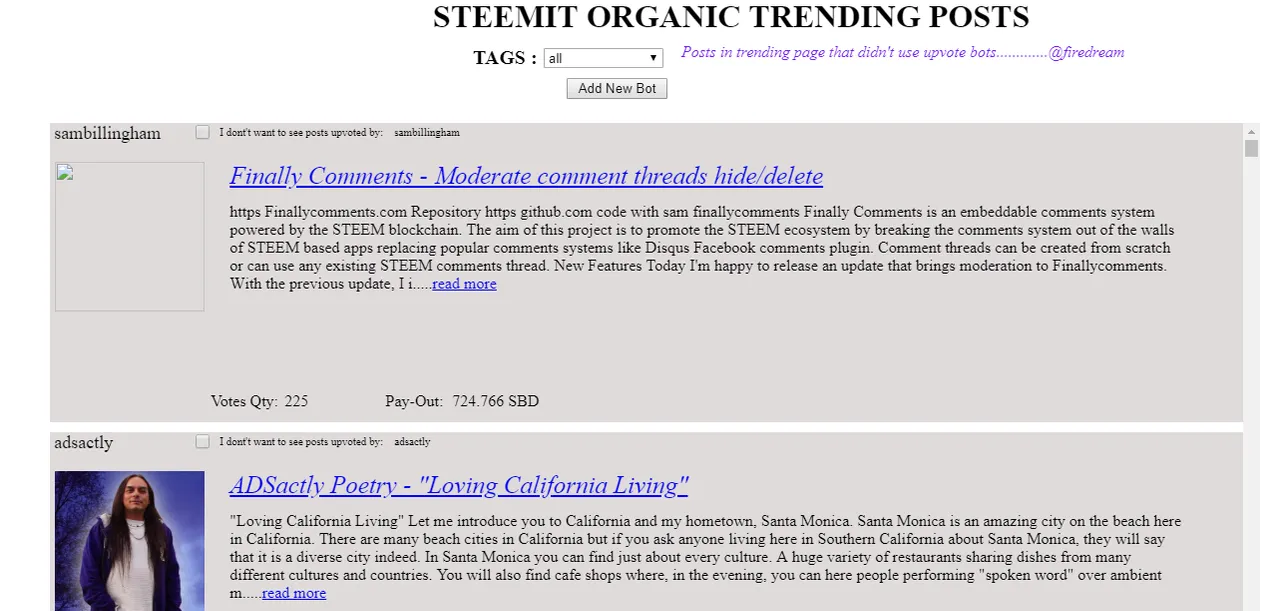1280x611 pixels.
Task: Tick the sambillingham hide-posts checkbox
Action: [203, 132]
